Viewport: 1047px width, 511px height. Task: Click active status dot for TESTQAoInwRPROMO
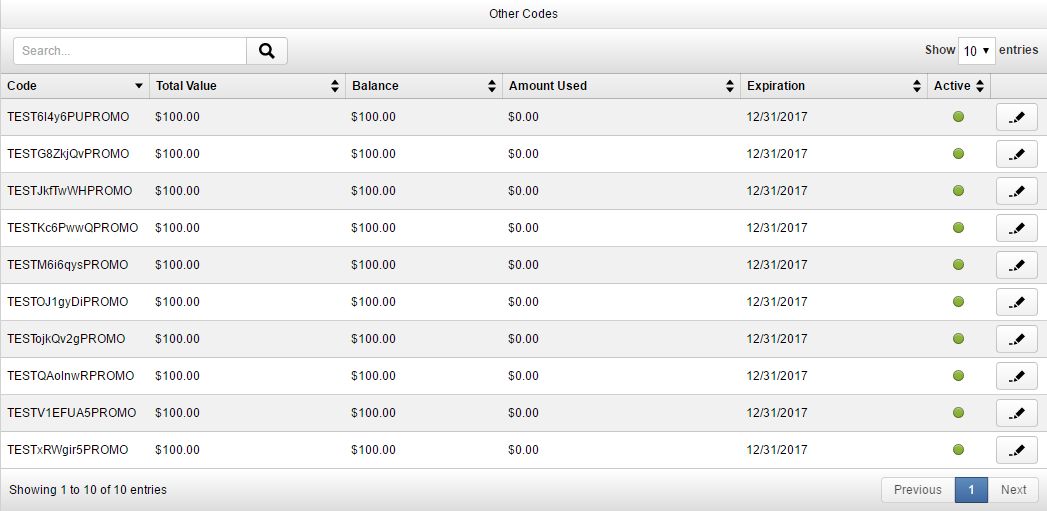point(958,375)
